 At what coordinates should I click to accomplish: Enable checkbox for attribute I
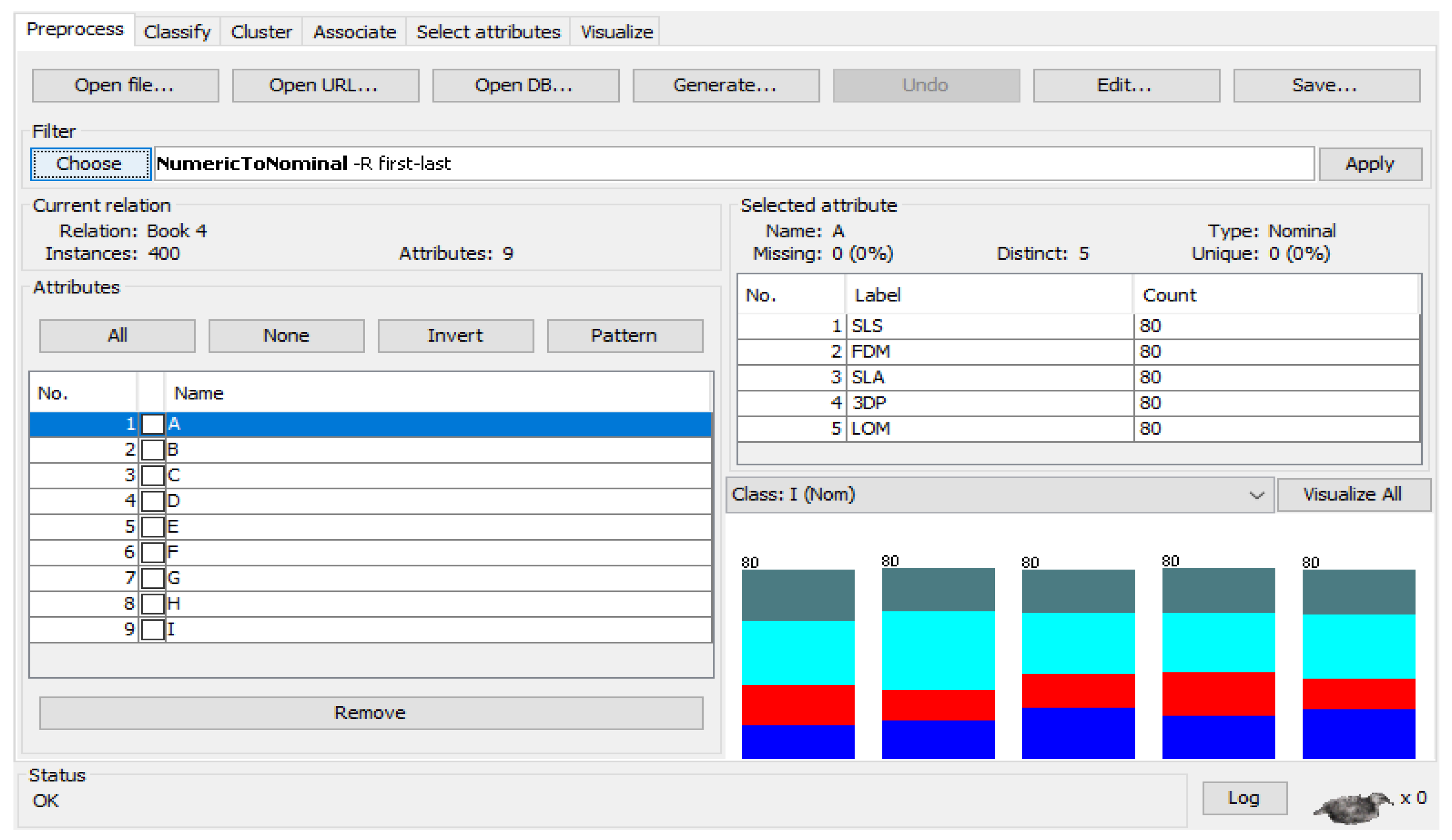coord(153,629)
